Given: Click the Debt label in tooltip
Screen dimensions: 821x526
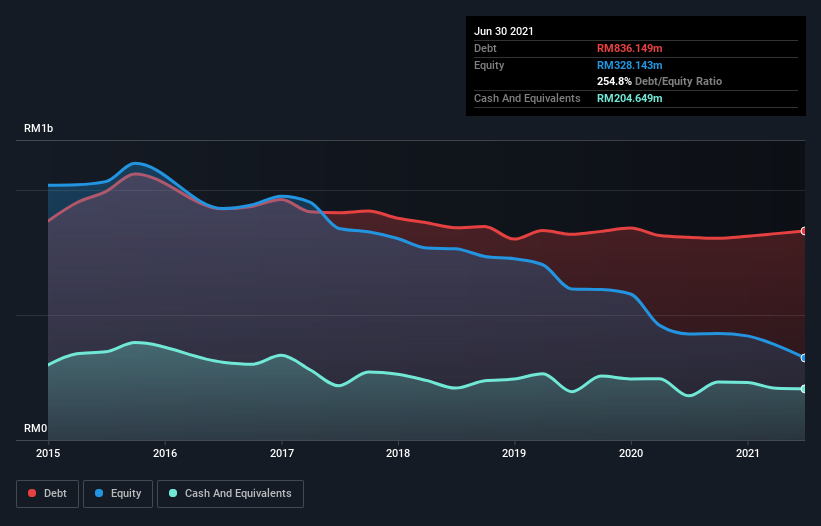Looking at the screenshot, I should coord(485,48).
